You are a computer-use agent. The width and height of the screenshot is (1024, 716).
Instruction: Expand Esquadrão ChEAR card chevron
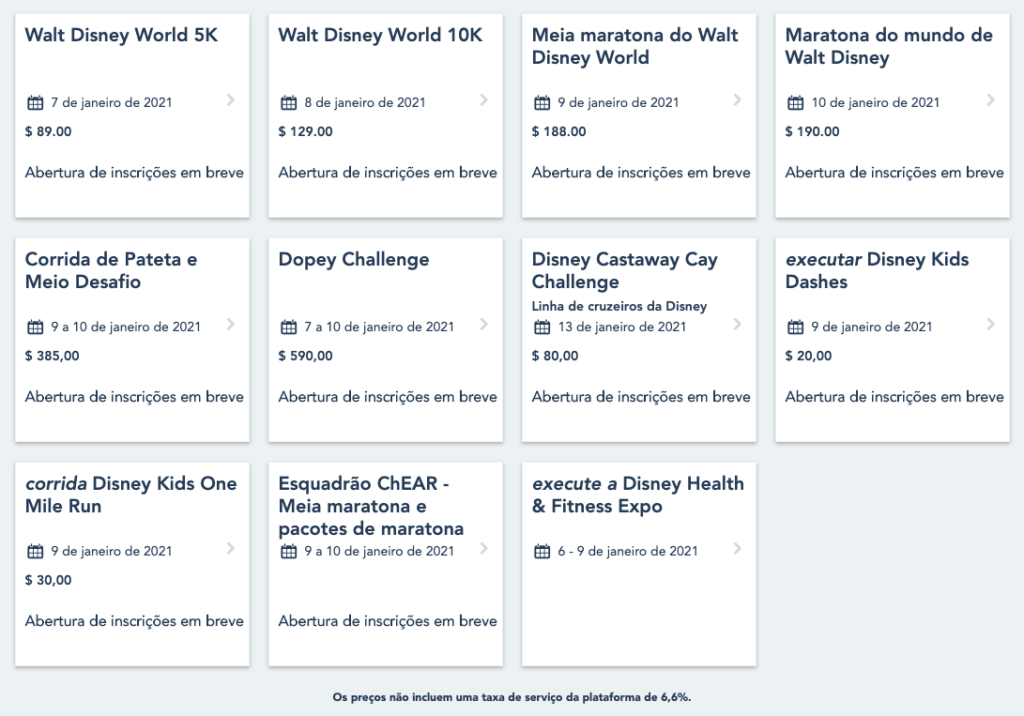(483, 548)
